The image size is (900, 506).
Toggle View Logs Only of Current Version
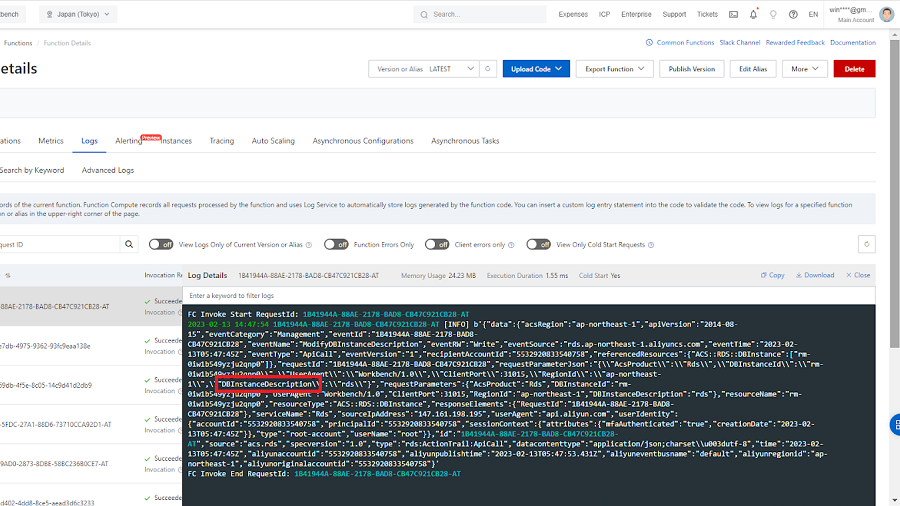161,244
